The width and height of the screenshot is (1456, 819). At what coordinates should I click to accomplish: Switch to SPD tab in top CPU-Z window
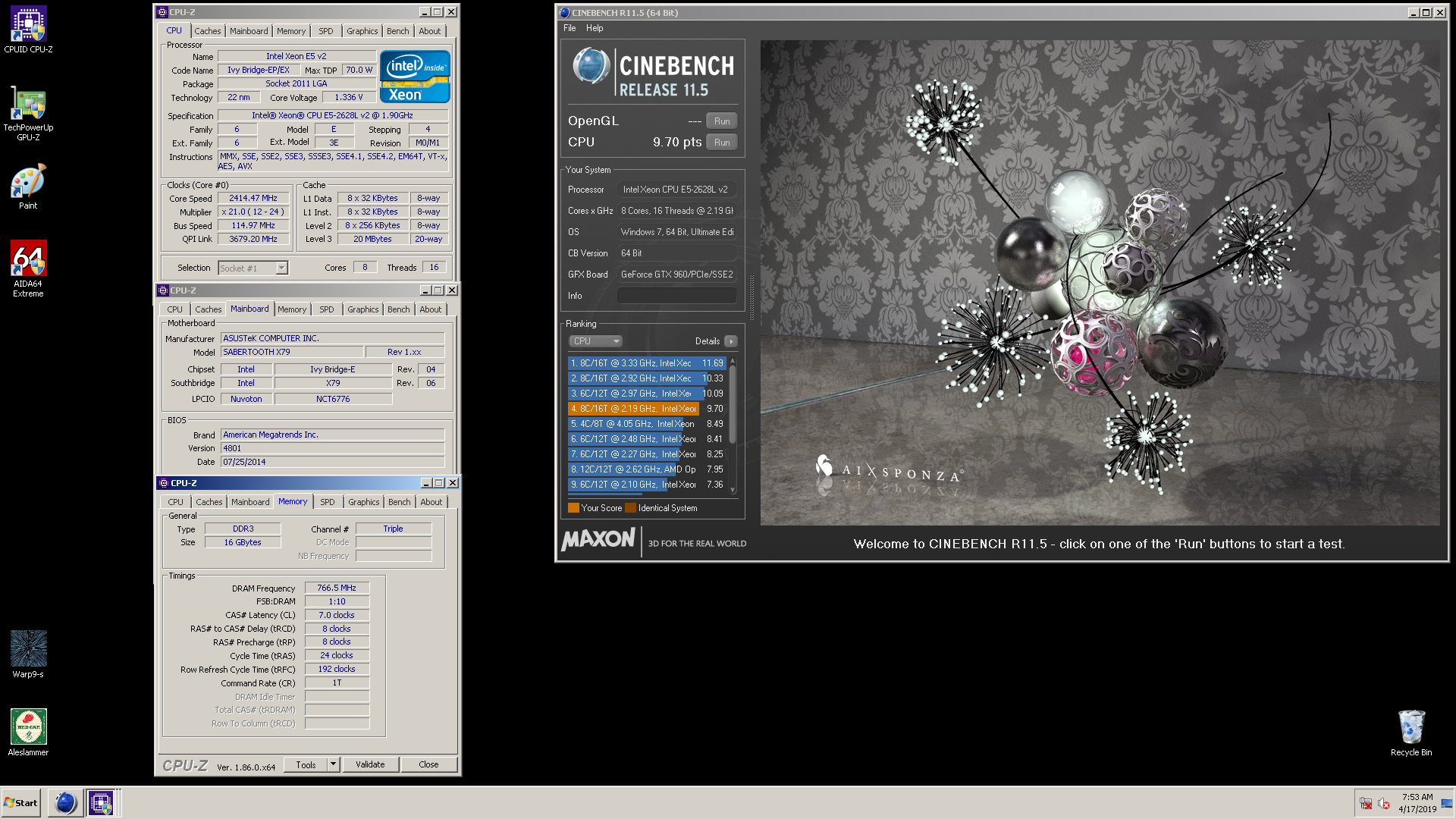point(326,31)
